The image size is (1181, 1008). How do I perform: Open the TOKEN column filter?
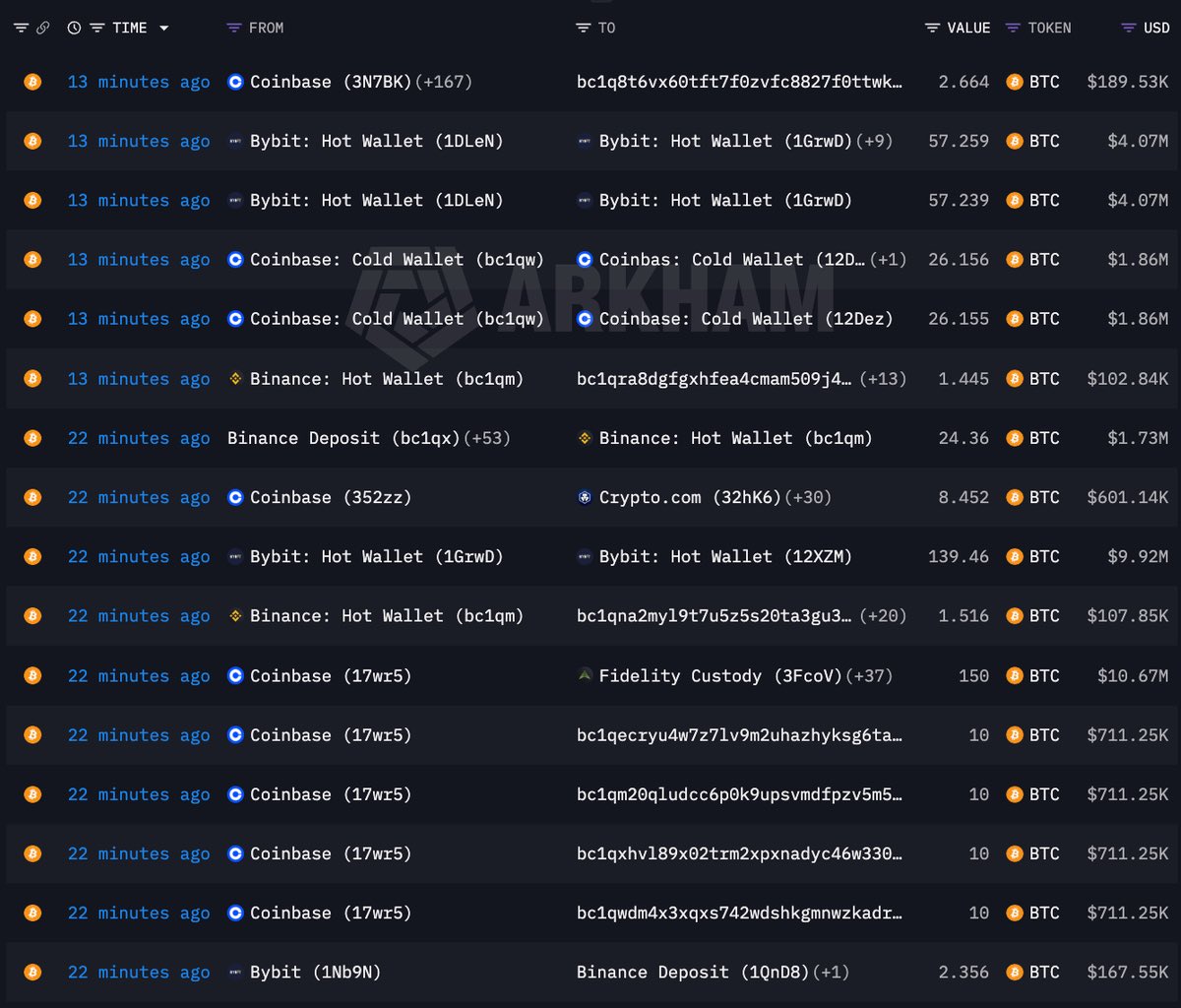(x=1013, y=28)
